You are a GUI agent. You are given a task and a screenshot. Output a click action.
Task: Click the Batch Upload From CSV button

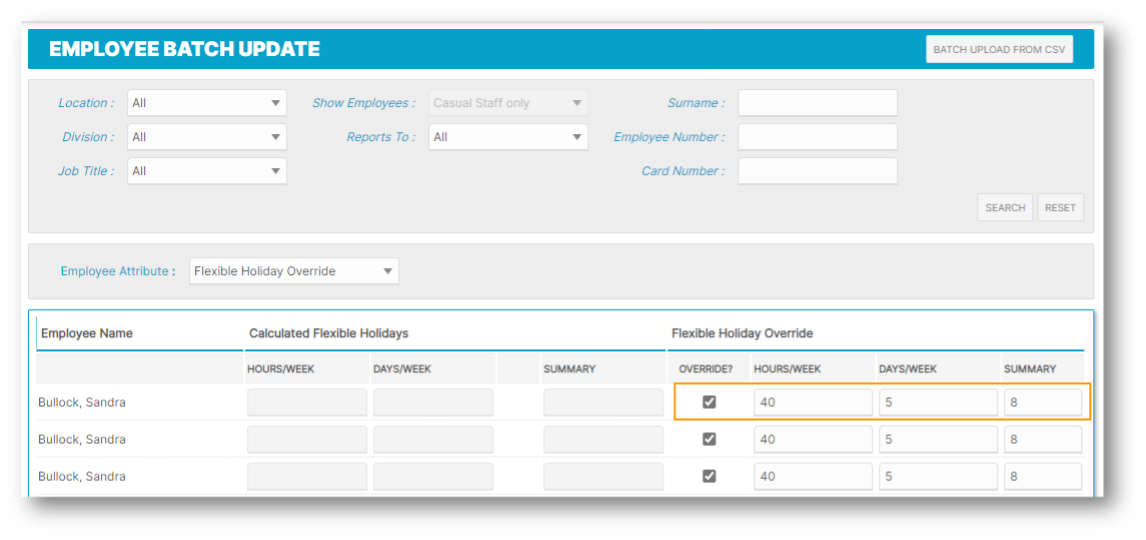pos(999,50)
